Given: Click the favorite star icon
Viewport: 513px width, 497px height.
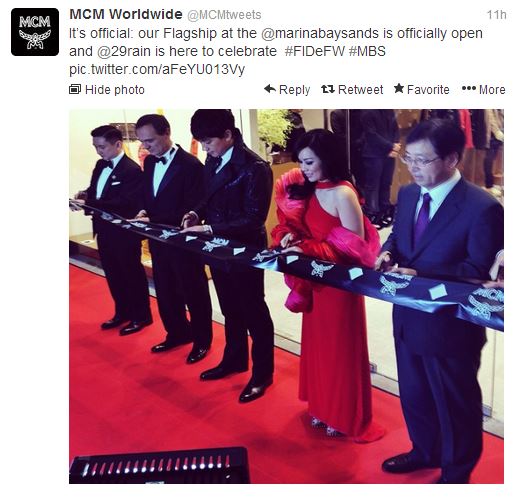Looking at the screenshot, I should point(399,89).
